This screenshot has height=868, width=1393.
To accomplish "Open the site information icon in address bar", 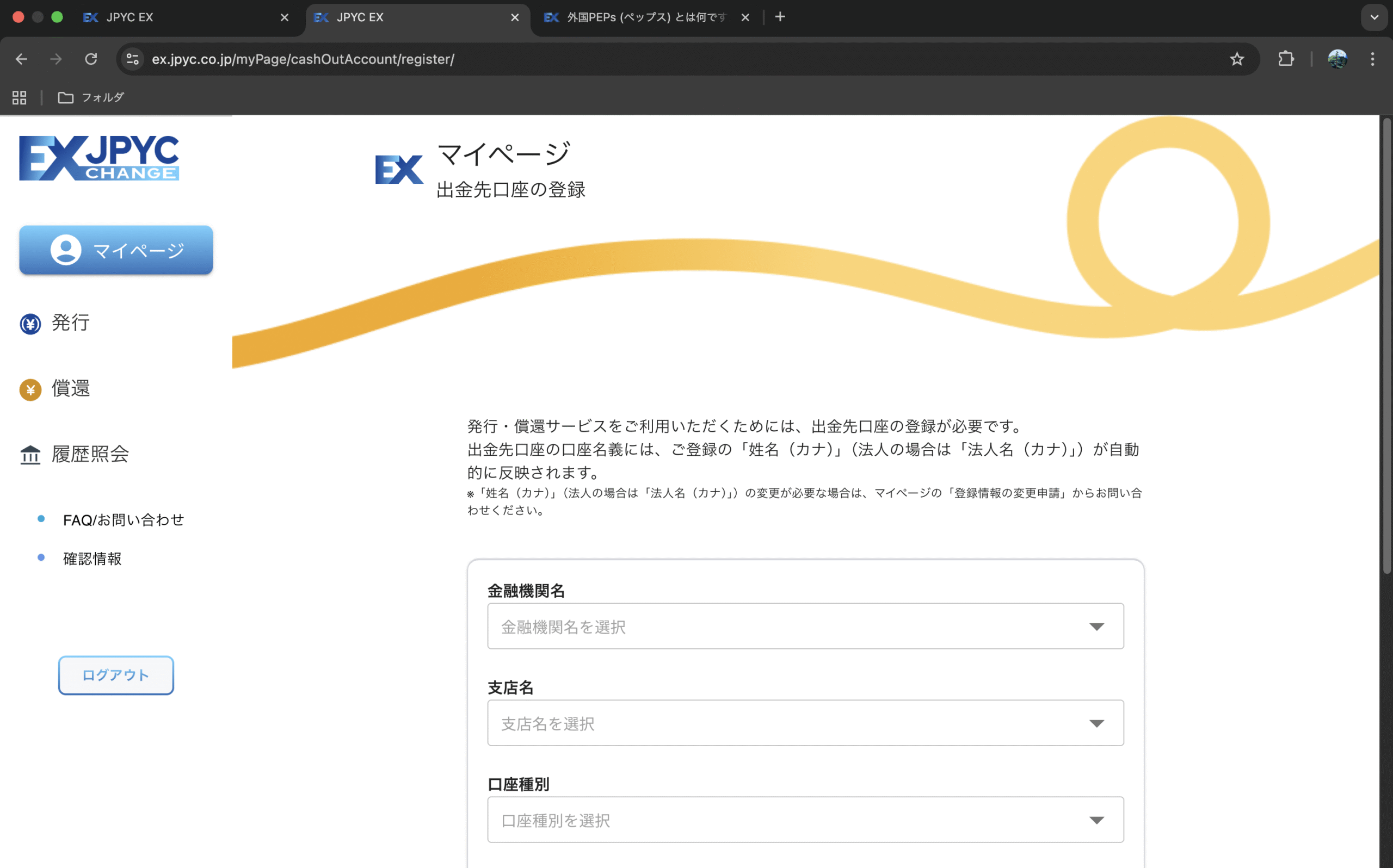I will click(x=132, y=59).
